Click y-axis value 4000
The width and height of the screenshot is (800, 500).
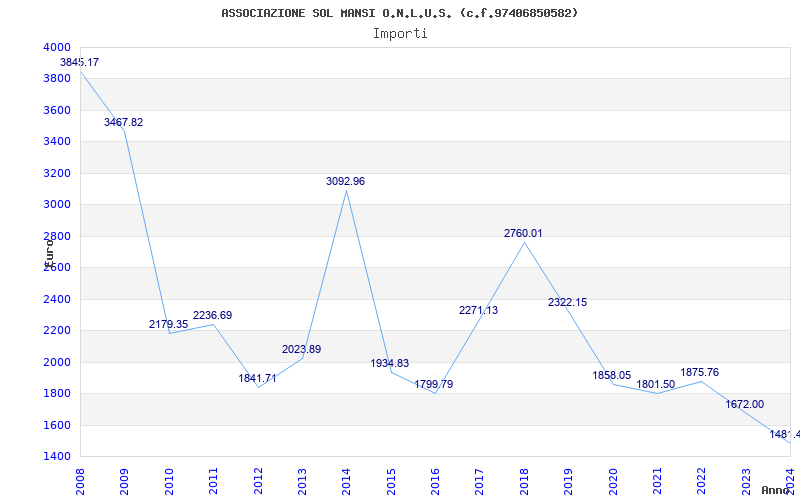[x=57, y=47]
